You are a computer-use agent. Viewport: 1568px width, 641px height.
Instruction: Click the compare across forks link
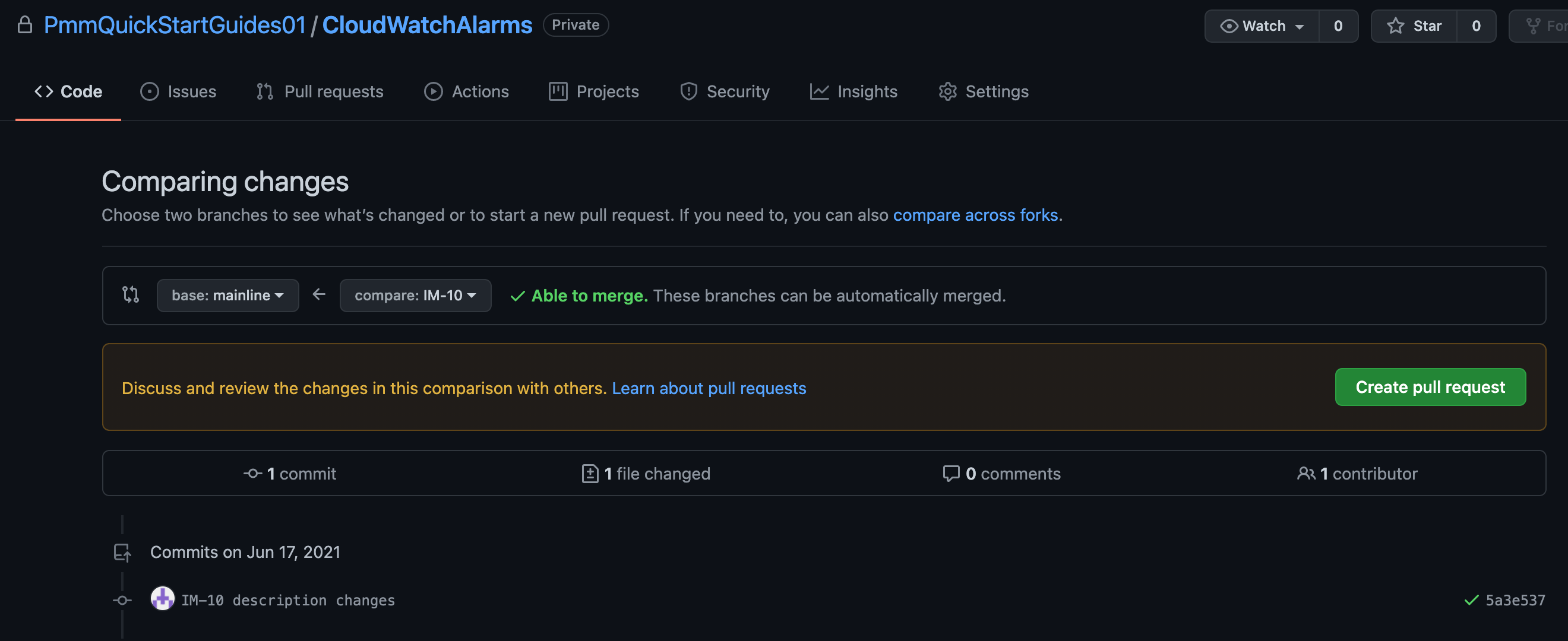point(976,213)
